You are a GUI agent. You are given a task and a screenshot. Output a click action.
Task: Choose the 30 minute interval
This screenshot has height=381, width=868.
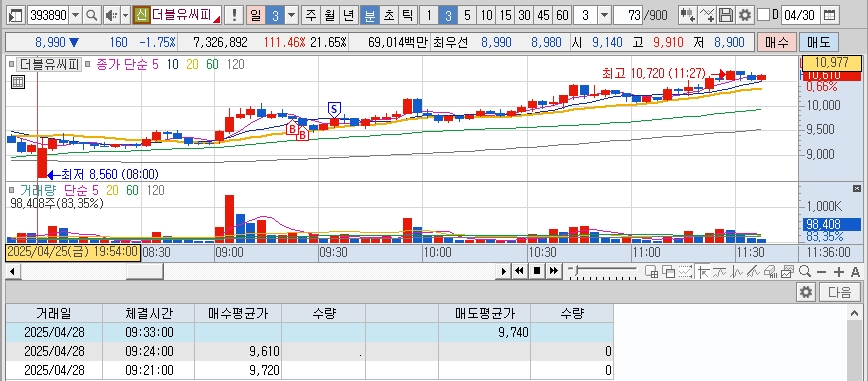click(x=524, y=15)
